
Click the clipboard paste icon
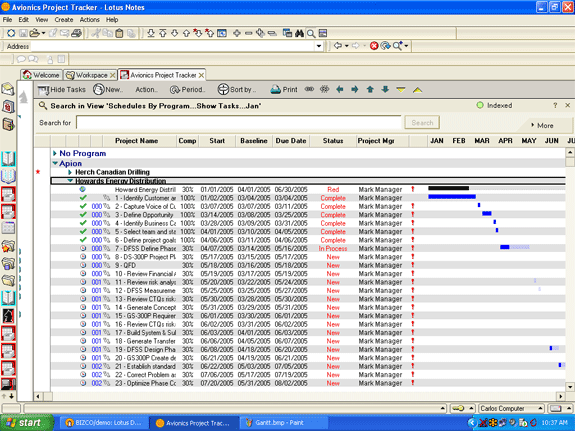pos(119,33)
